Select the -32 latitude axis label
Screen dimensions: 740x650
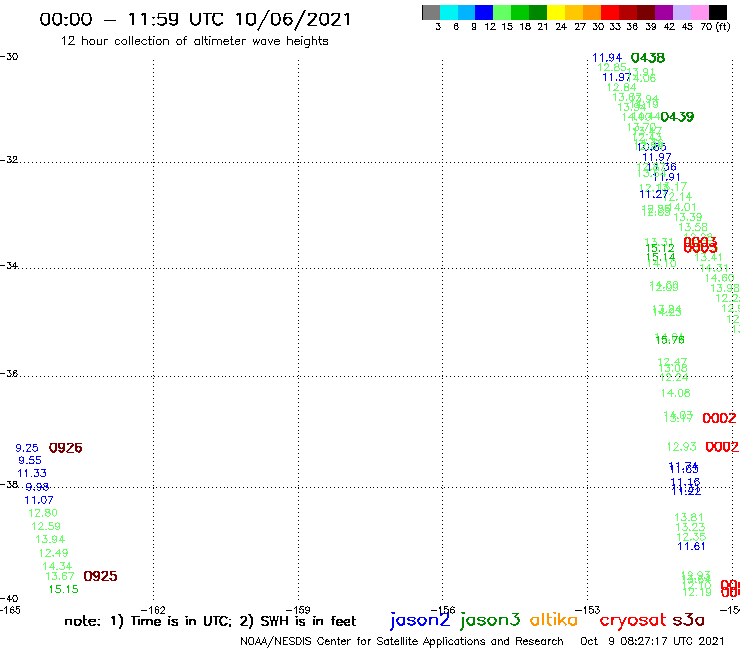pos(9,160)
